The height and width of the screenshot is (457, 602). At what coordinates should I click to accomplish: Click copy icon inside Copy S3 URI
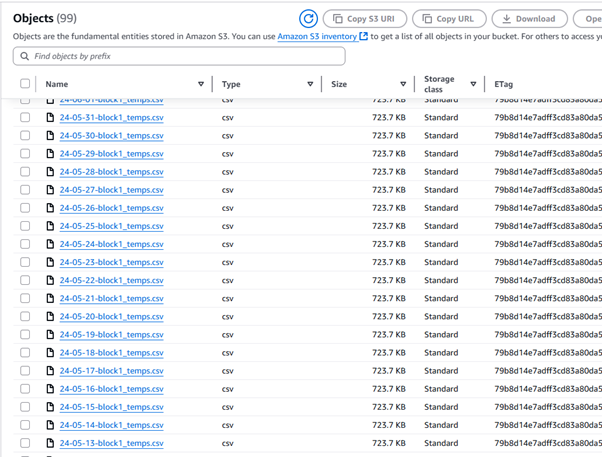coord(337,18)
